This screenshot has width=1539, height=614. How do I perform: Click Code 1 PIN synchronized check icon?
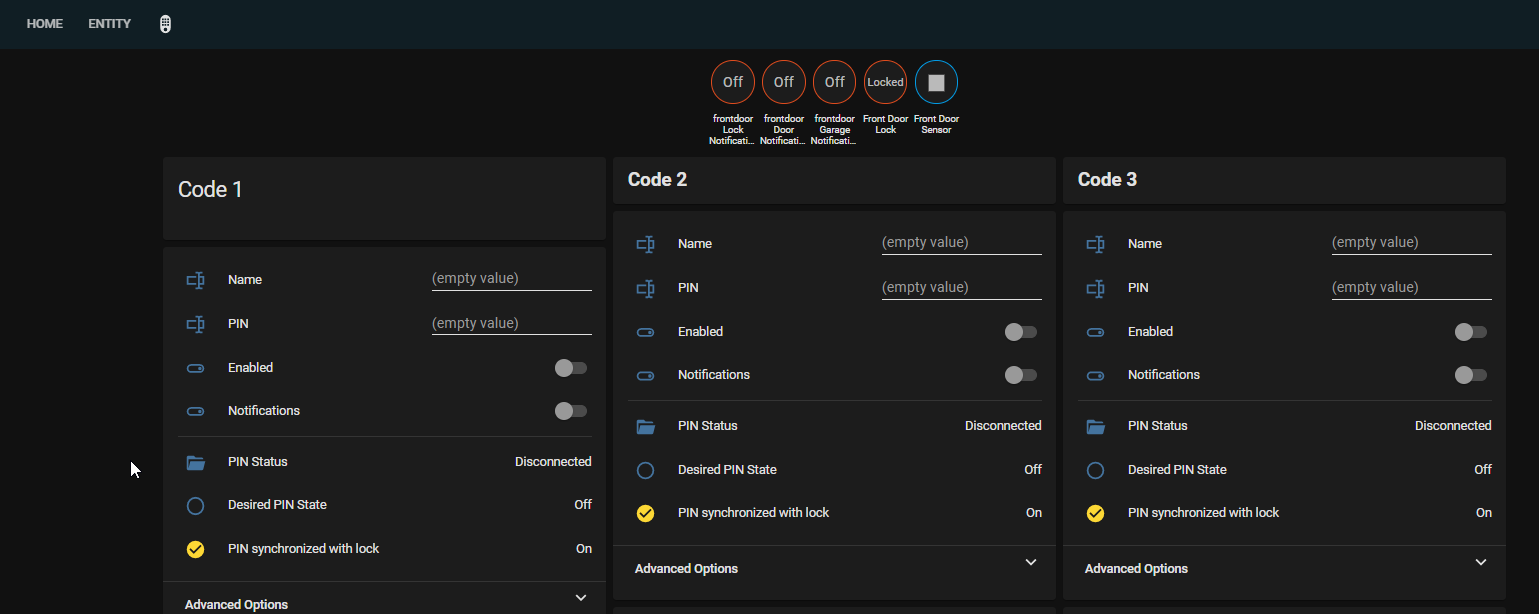[x=195, y=549]
